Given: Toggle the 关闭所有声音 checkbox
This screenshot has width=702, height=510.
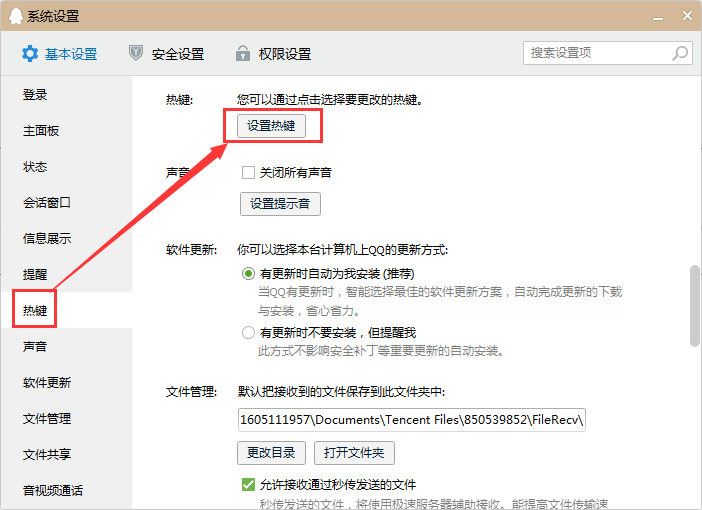Looking at the screenshot, I should [249, 172].
